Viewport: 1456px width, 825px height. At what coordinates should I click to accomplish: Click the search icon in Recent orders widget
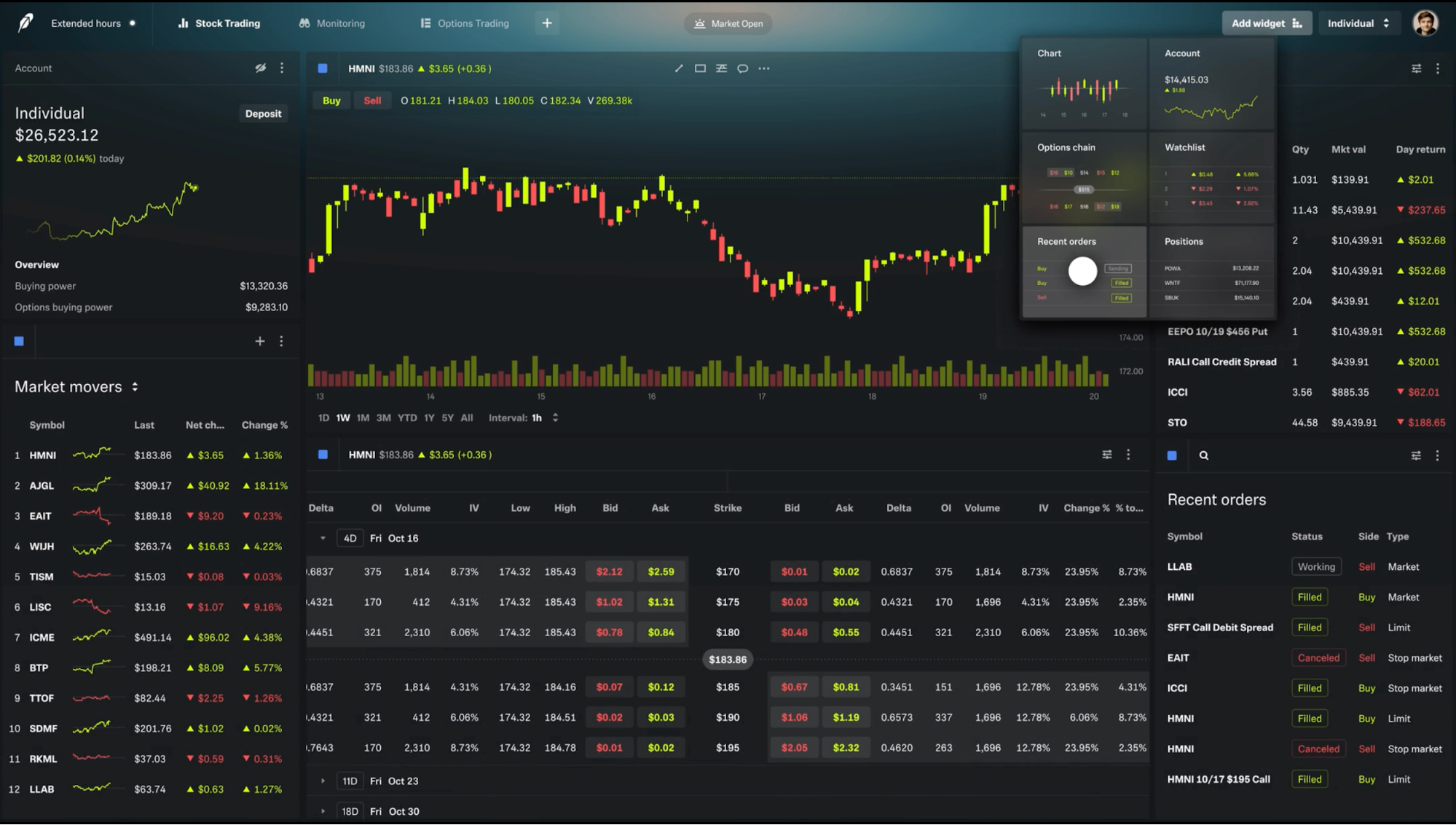coord(1203,455)
